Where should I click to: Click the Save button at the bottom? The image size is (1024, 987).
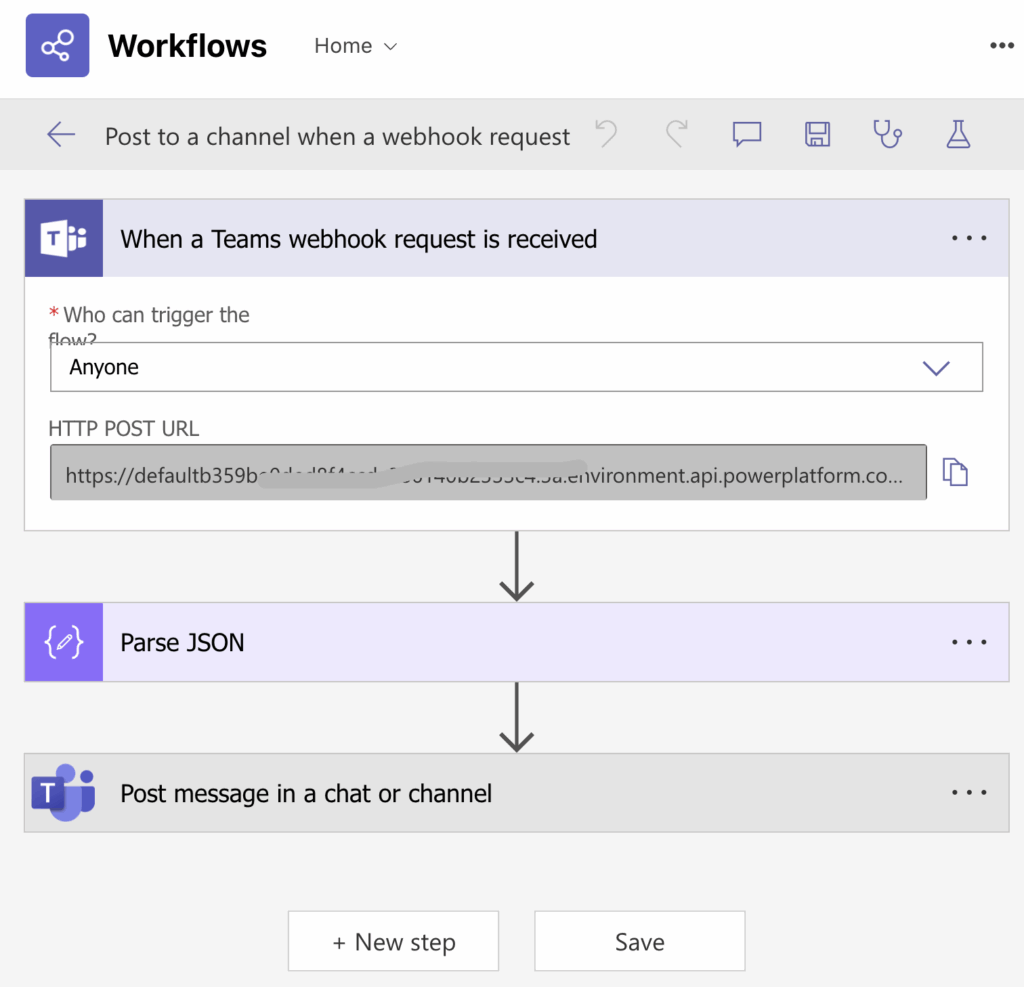(639, 941)
